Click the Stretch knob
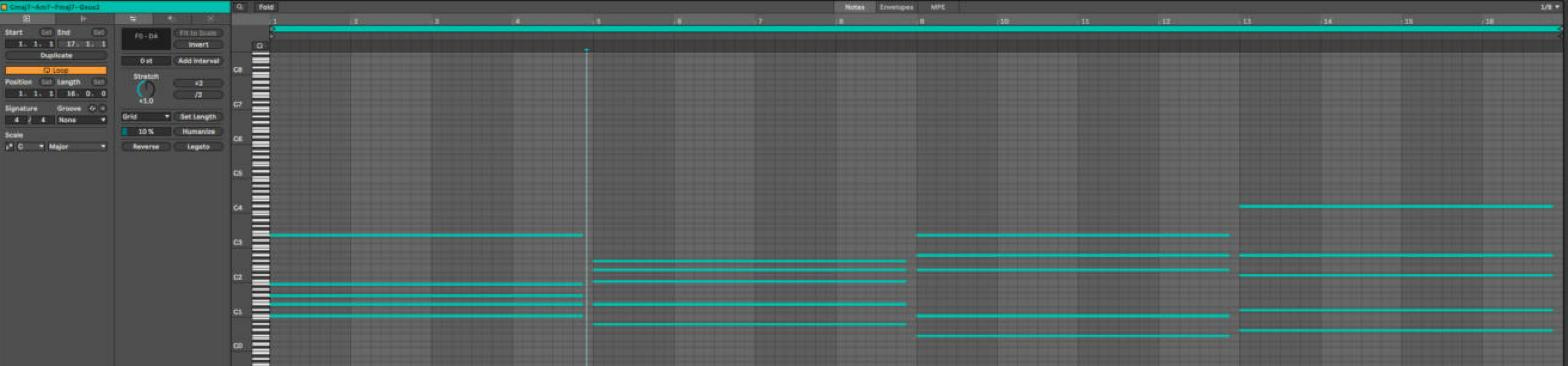 click(146, 90)
